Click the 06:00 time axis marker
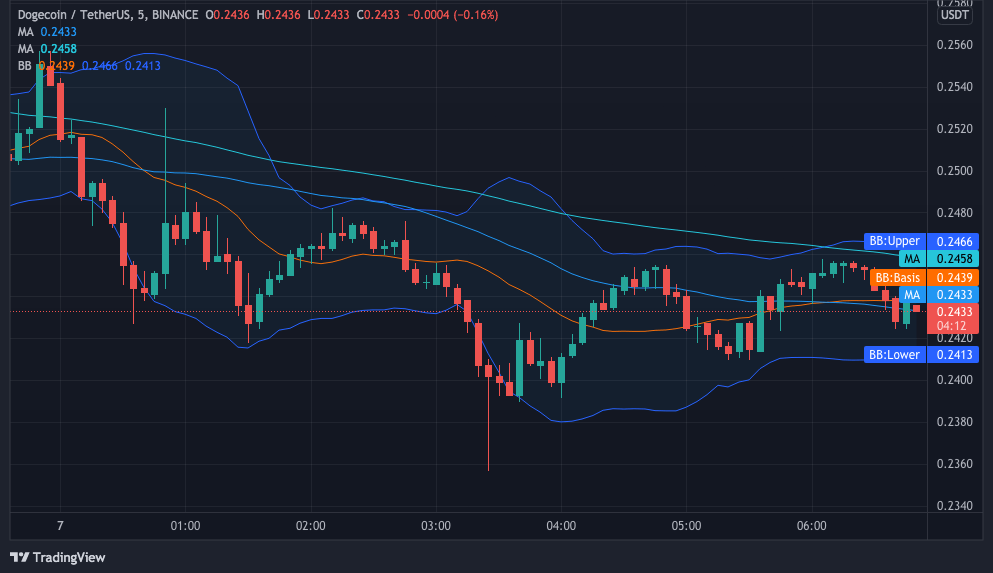 811,526
